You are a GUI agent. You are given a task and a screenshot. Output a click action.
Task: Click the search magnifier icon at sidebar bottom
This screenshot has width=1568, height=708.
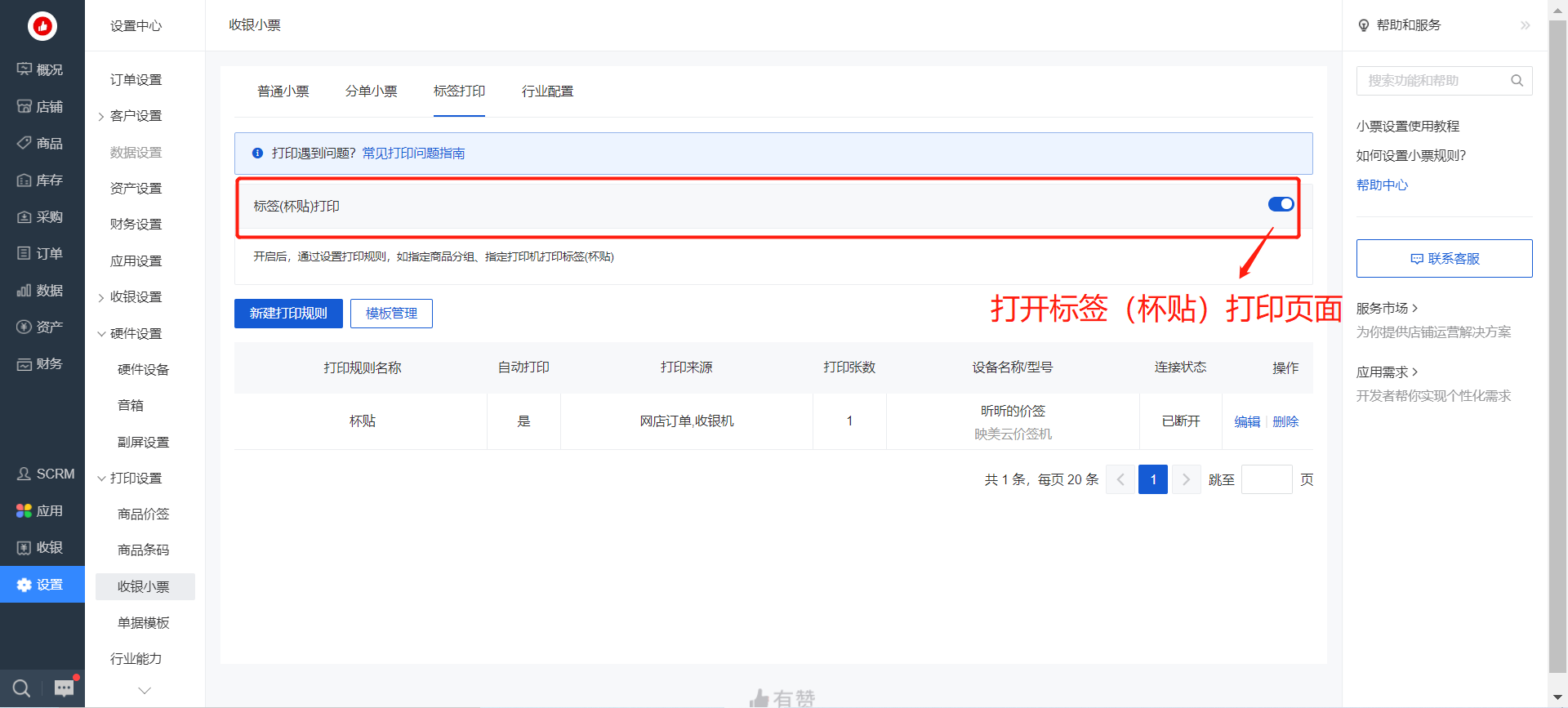click(x=21, y=688)
